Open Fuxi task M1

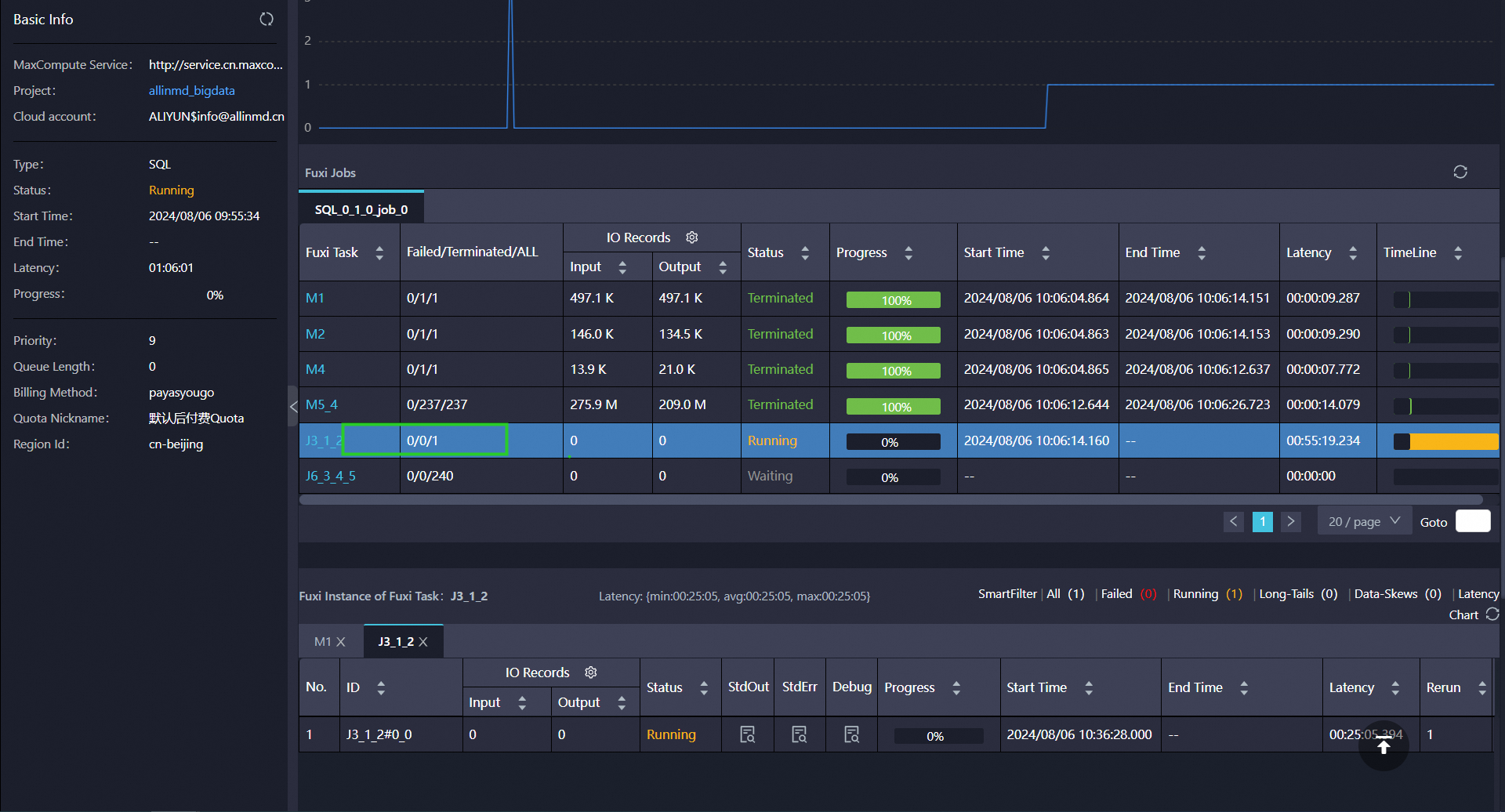click(315, 298)
